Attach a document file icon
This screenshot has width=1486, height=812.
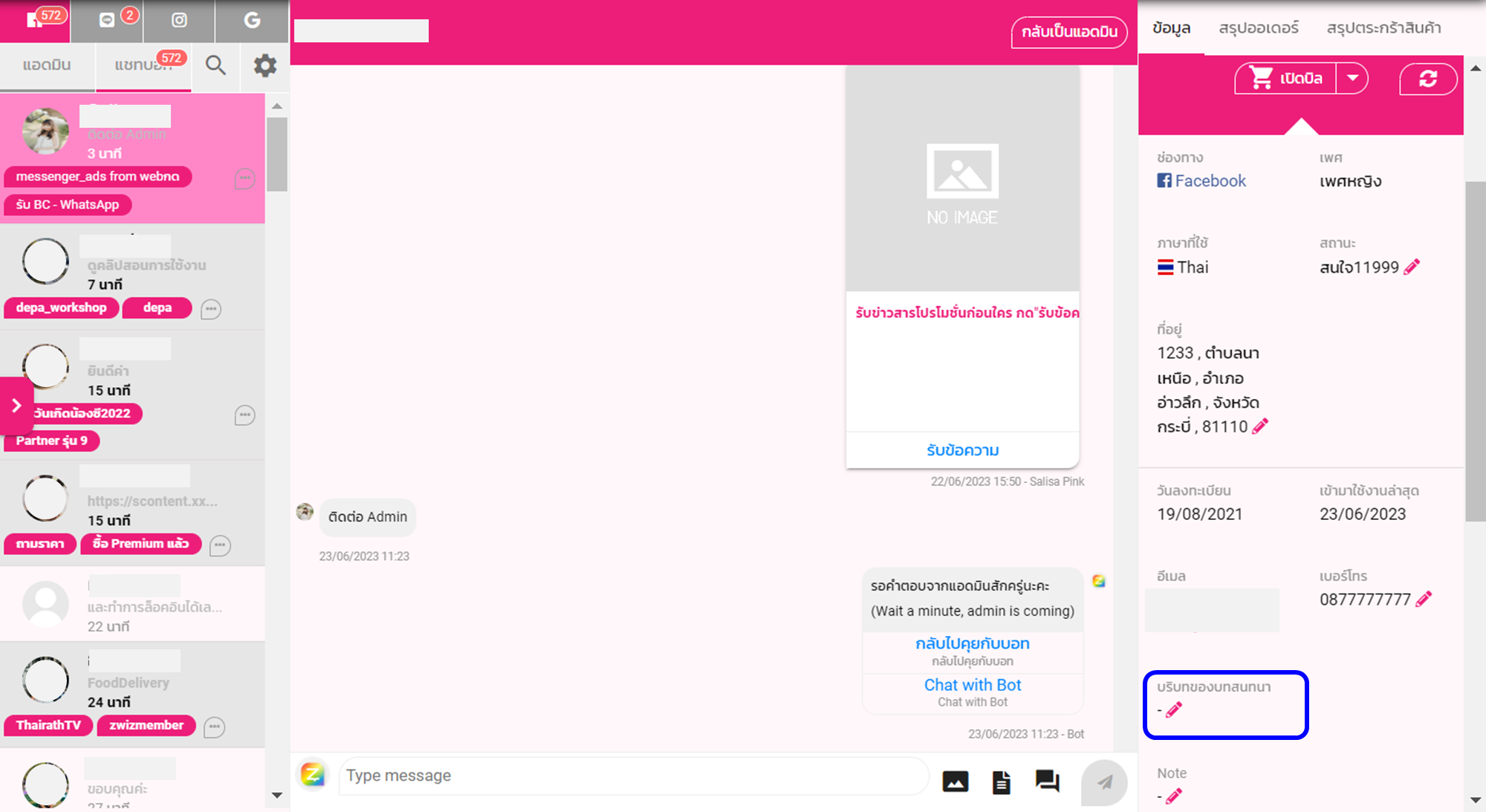tap(1001, 782)
